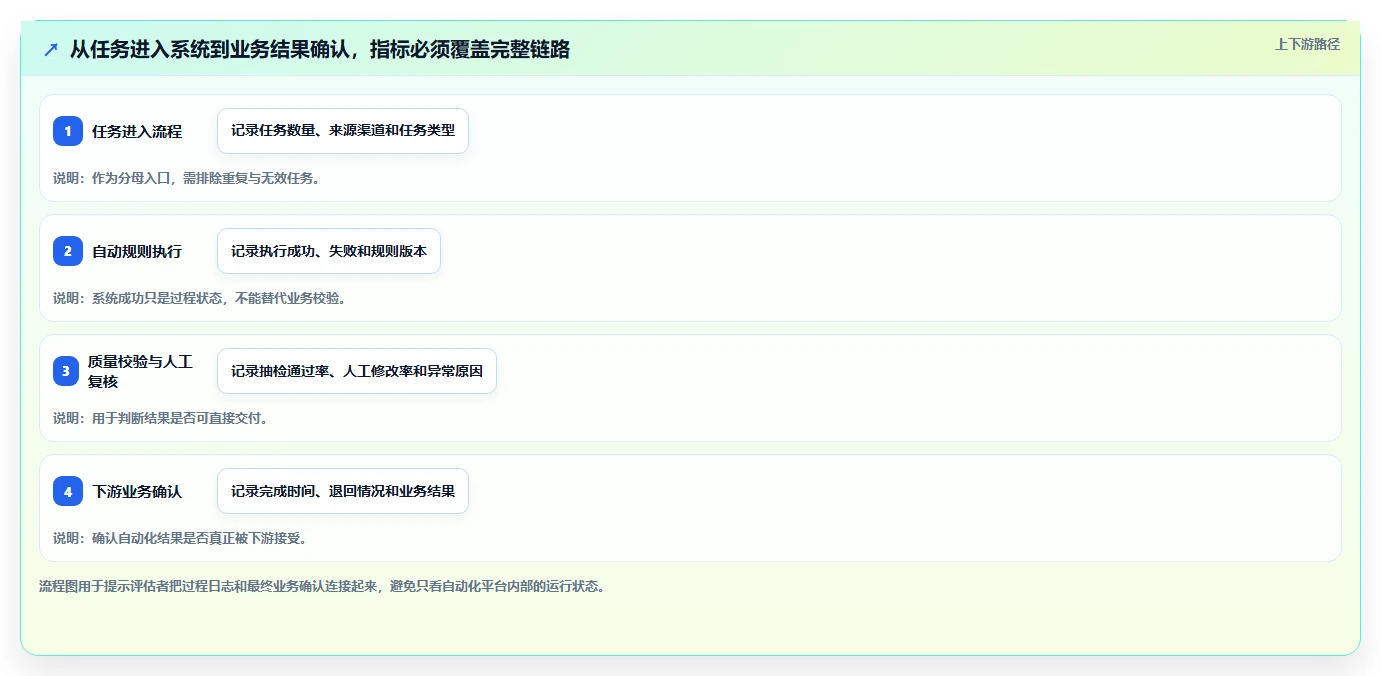The image size is (1381, 676).
Task: Click the footer text starting 流程图用于提示评估者
Action: [321, 586]
